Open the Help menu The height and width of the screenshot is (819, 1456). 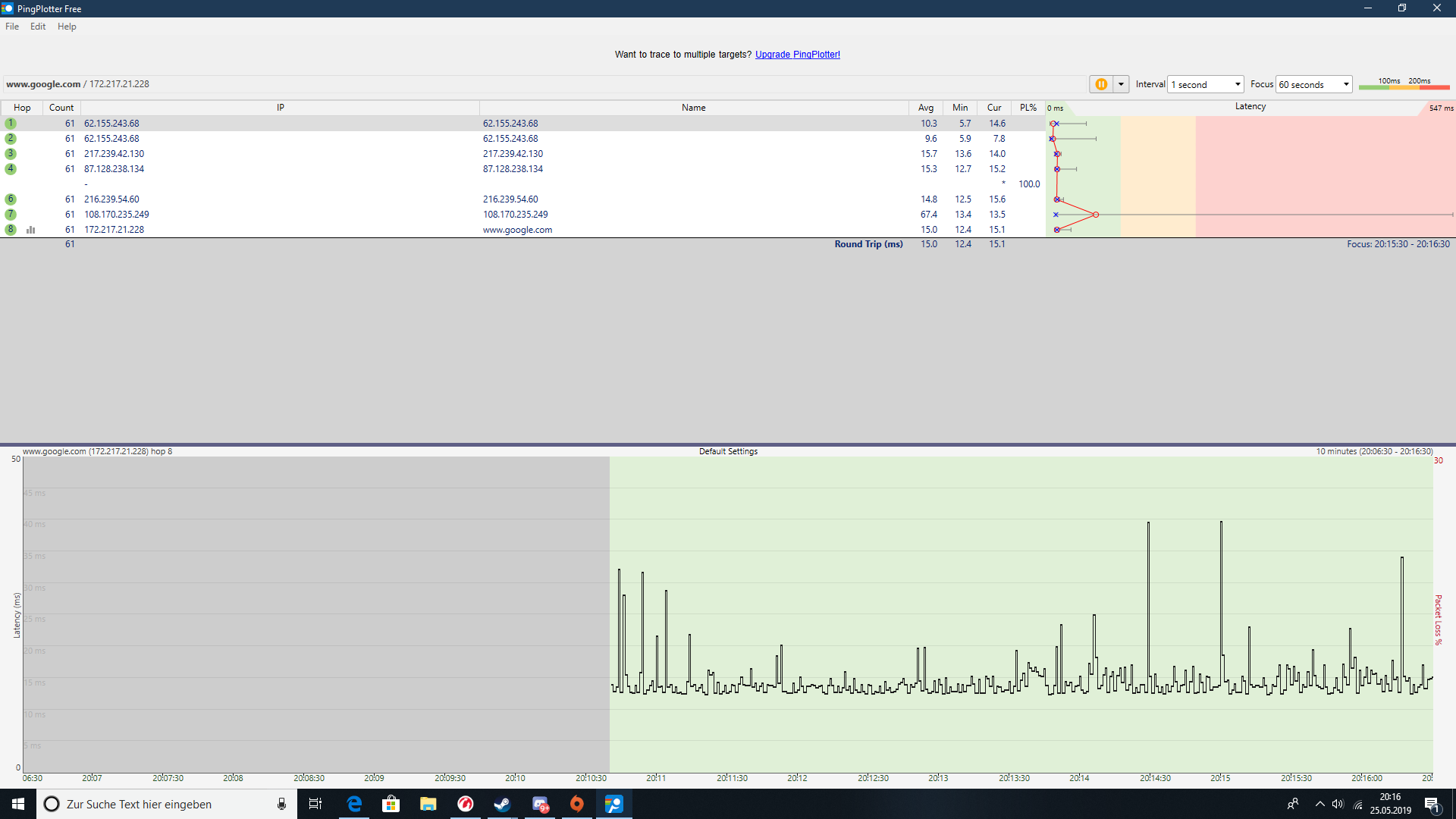pyautogui.click(x=67, y=27)
